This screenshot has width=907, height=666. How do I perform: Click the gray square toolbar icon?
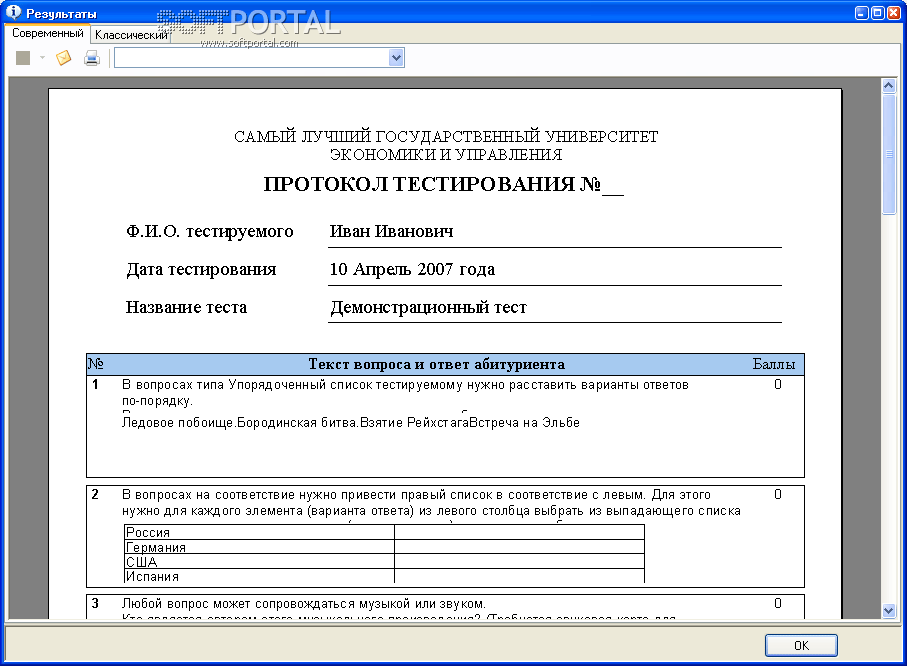[x=23, y=58]
